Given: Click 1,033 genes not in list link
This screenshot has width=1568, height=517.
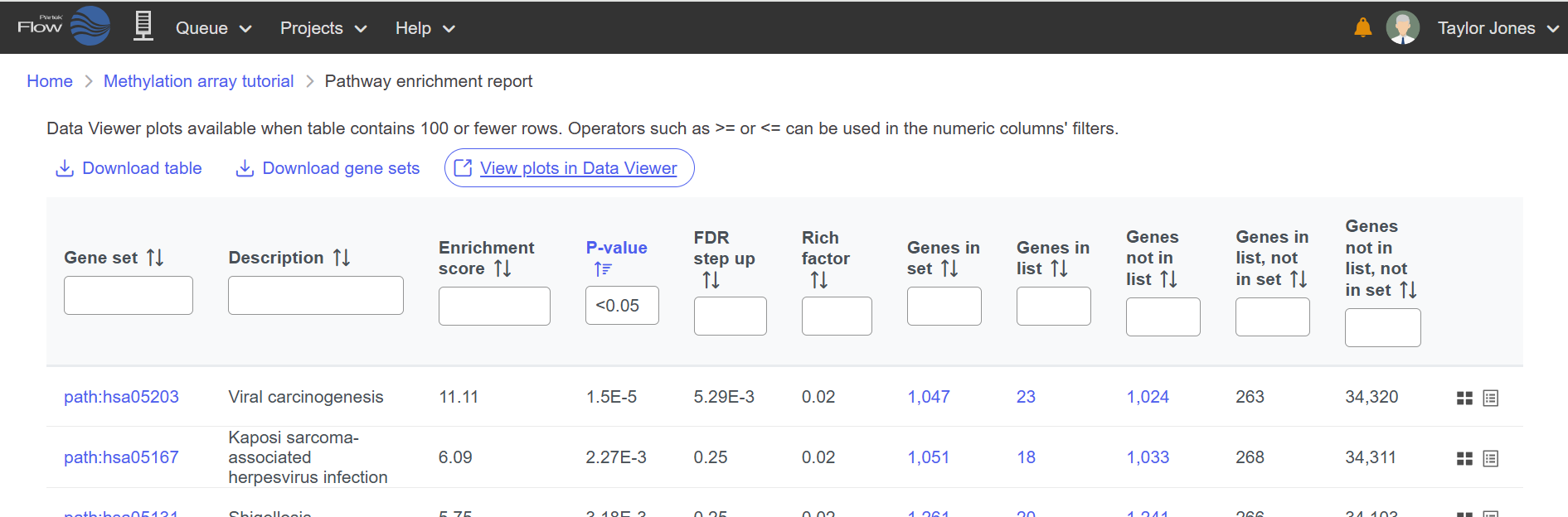Looking at the screenshot, I should tap(1148, 457).
